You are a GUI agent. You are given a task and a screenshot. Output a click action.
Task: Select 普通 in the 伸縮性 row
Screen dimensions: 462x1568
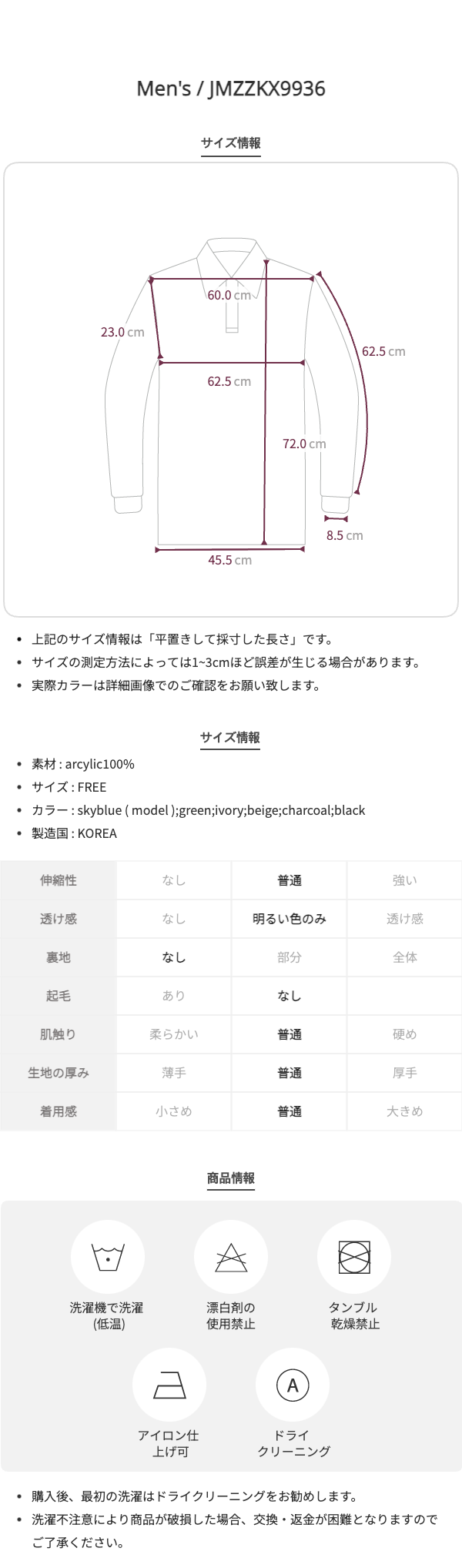point(290,880)
